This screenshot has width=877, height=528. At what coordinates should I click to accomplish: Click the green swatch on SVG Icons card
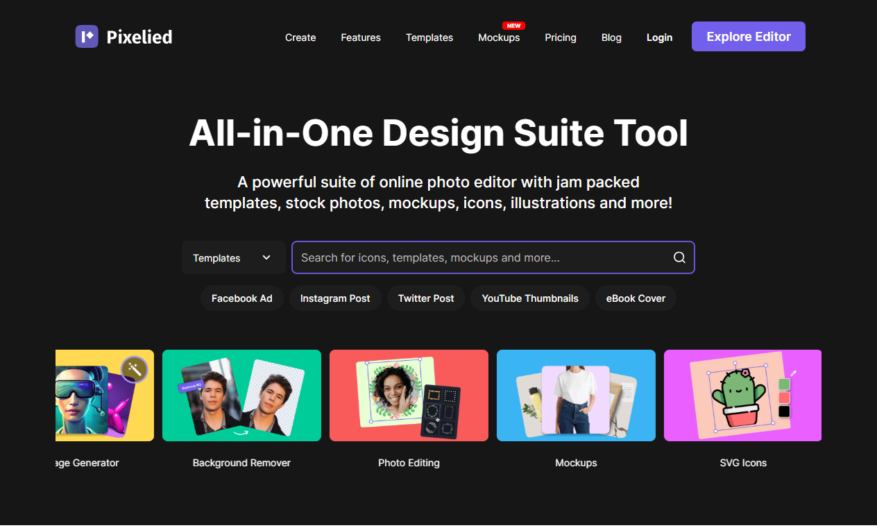click(x=784, y=384)
